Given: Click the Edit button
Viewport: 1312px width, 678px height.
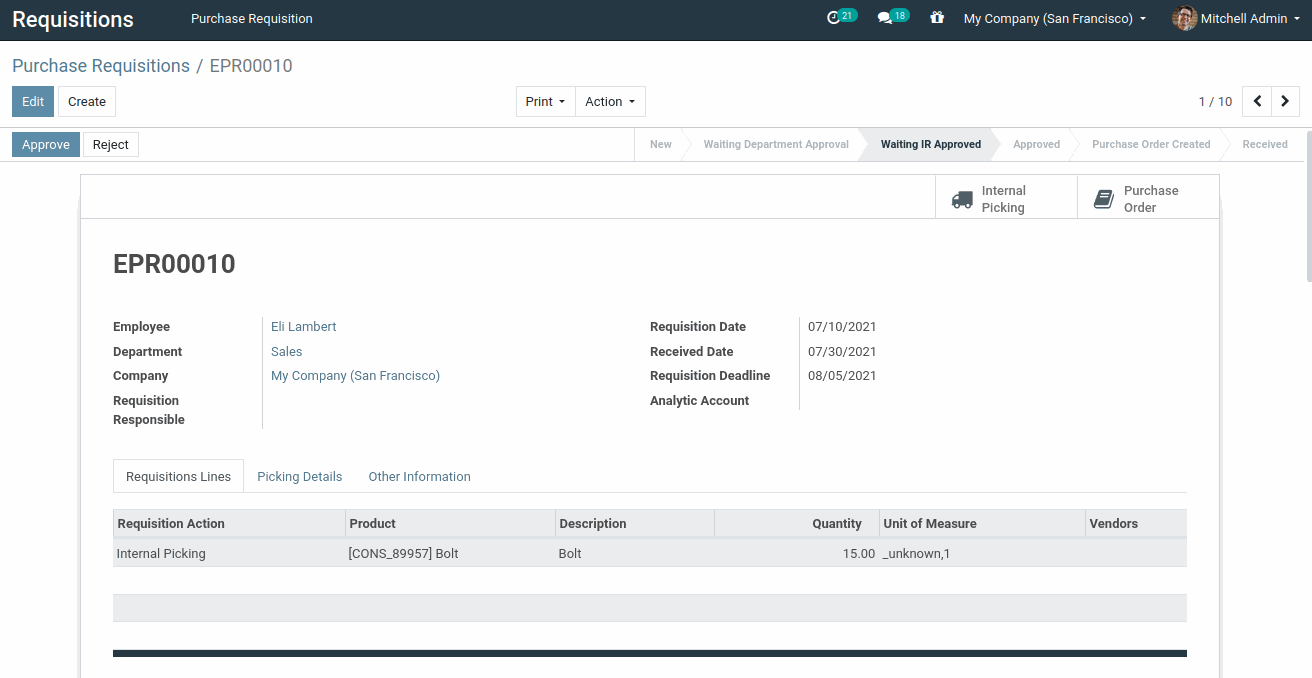Looking at the screenshot, I should click(33, 101).
